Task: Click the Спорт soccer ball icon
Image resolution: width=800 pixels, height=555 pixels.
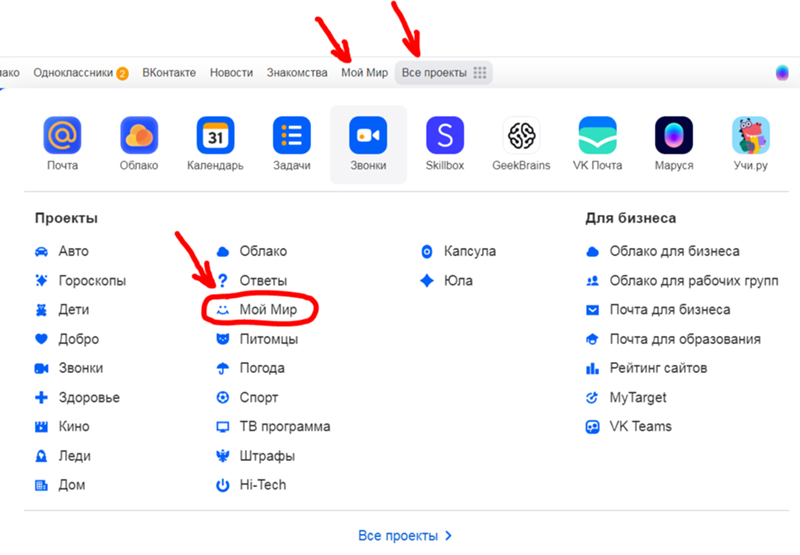Action: [x=222, y=397]
